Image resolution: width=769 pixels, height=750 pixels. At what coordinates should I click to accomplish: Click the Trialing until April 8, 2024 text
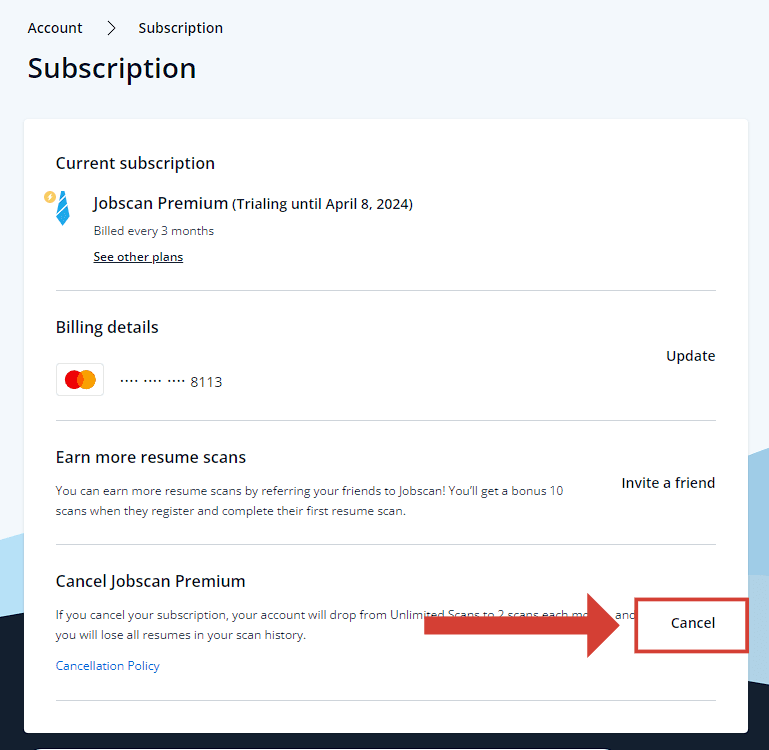point(323,204)
